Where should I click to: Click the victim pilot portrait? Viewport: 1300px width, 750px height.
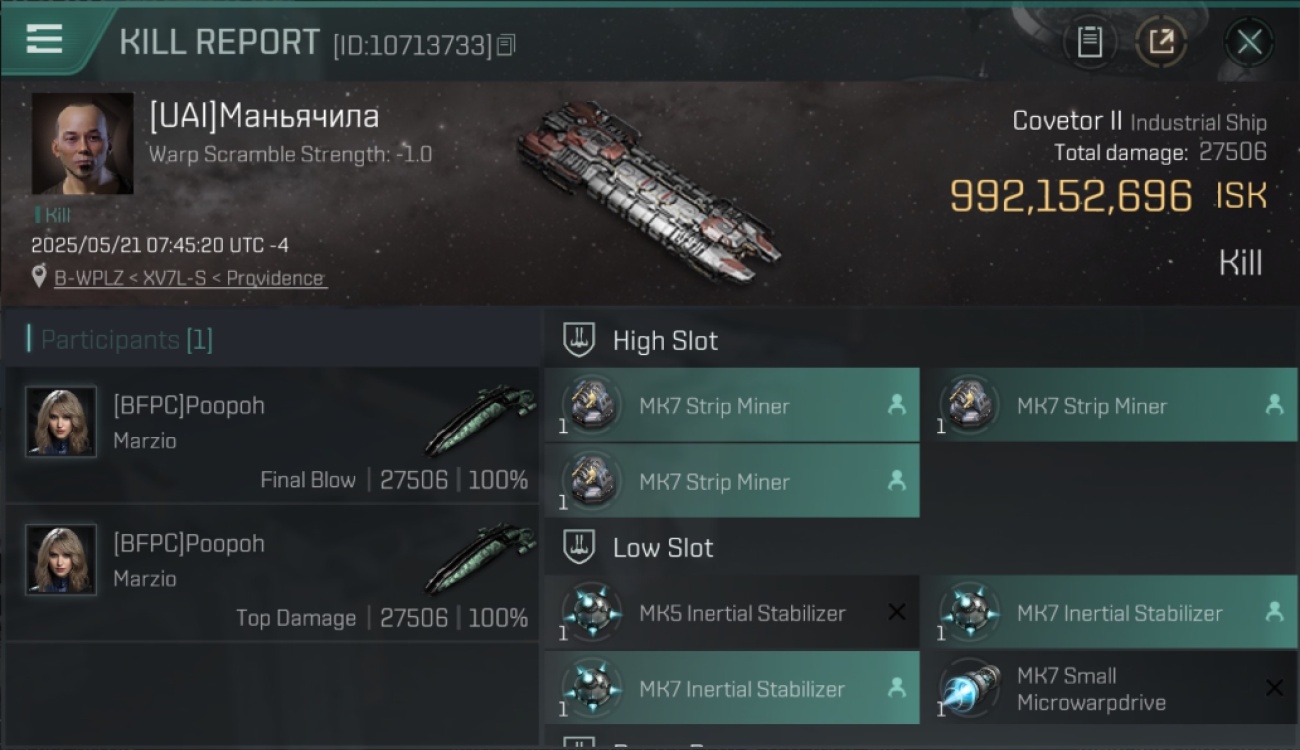click(x=82, y=144)
